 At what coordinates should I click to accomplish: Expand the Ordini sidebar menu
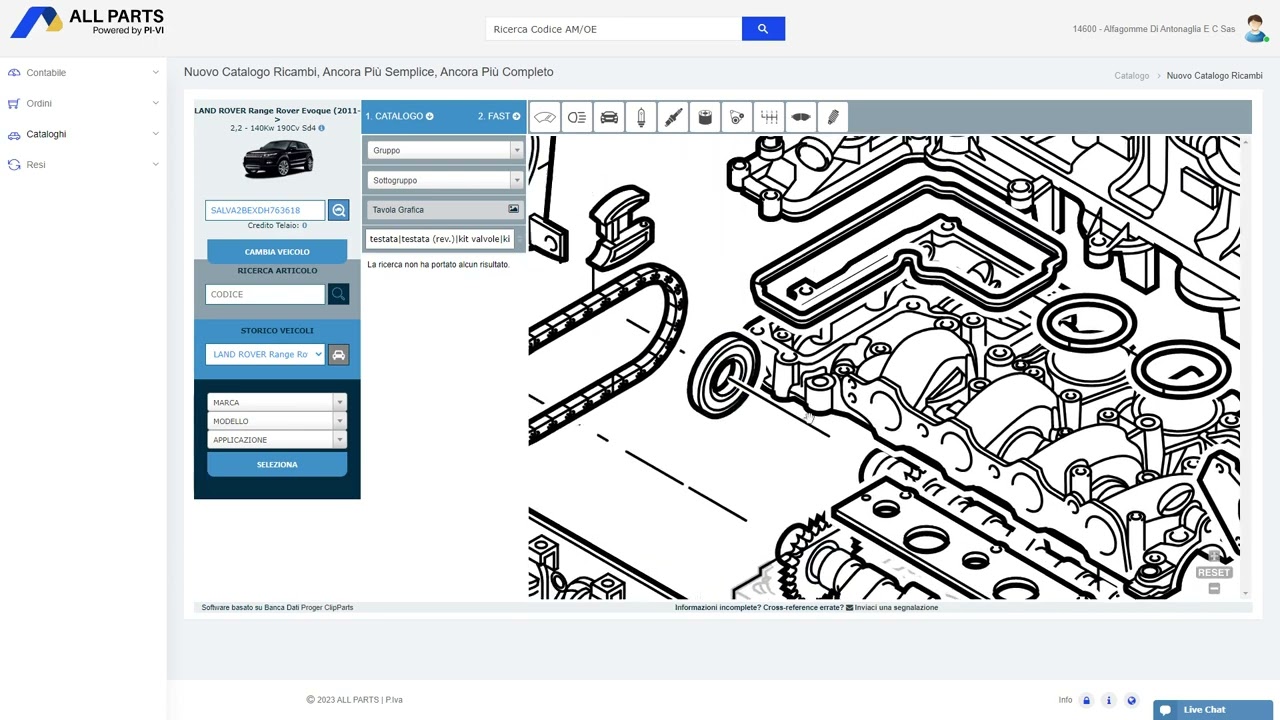click(x=83, y=103)
